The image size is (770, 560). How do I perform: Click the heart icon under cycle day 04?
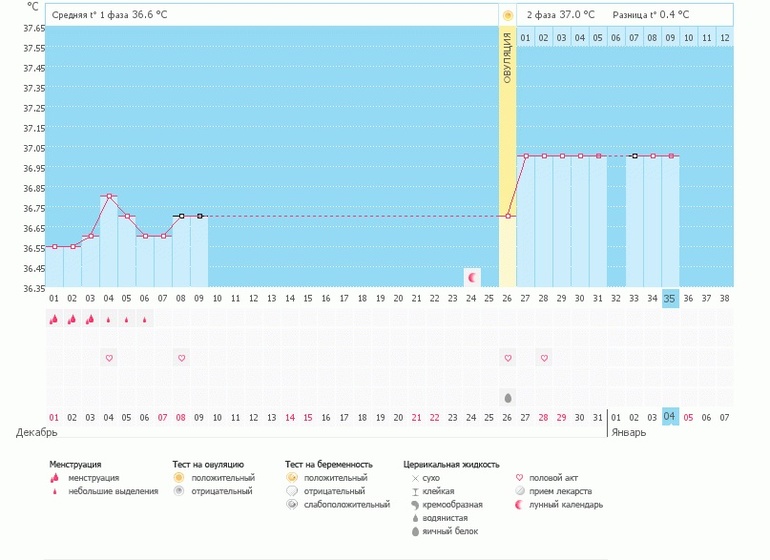pyautogui.click(x=109, y=358)
